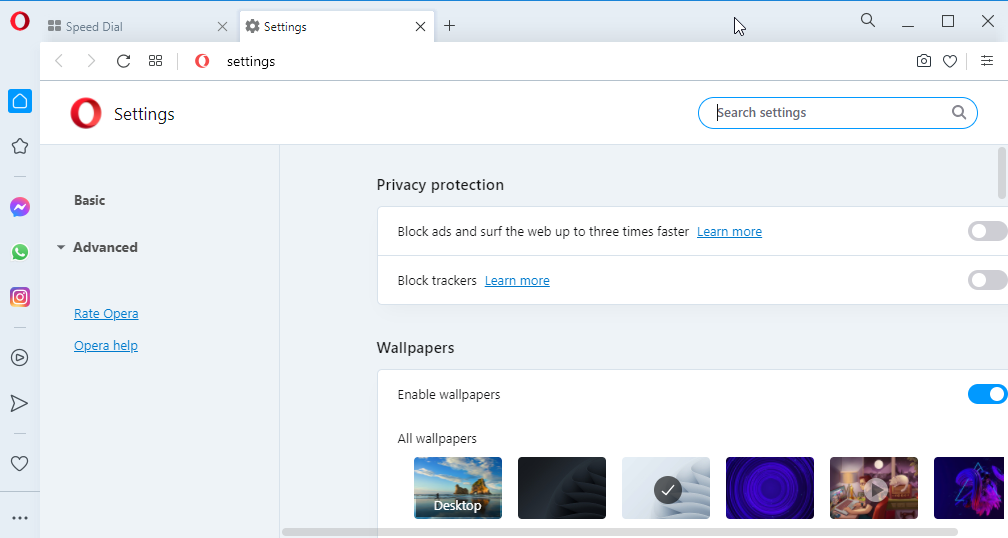Open WhatsApp in sidebar
This screenshot has height=538, width=1008.
[20, 252]
